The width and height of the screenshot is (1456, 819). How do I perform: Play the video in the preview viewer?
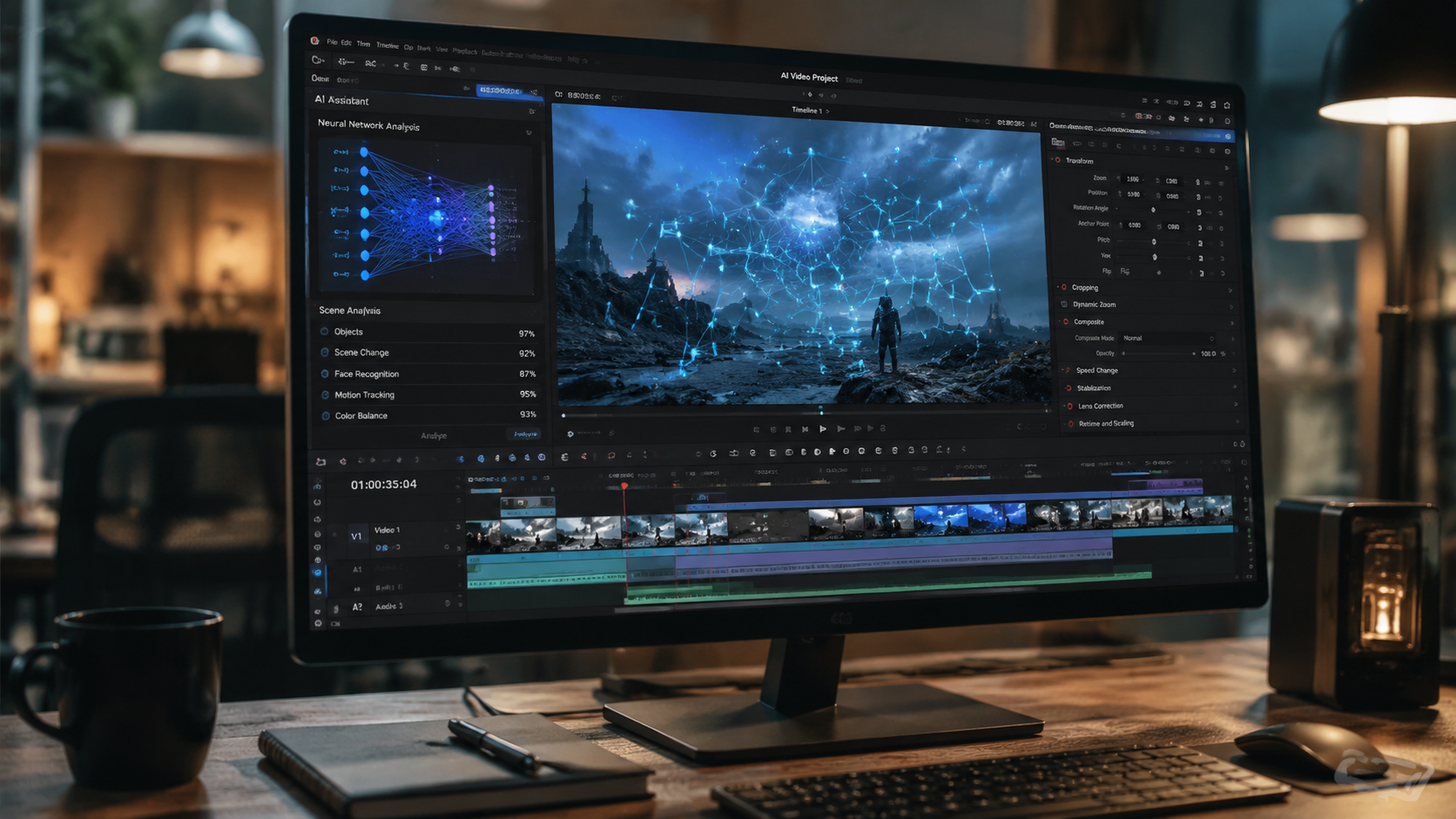pyautogui.click(x=823, y=429)
